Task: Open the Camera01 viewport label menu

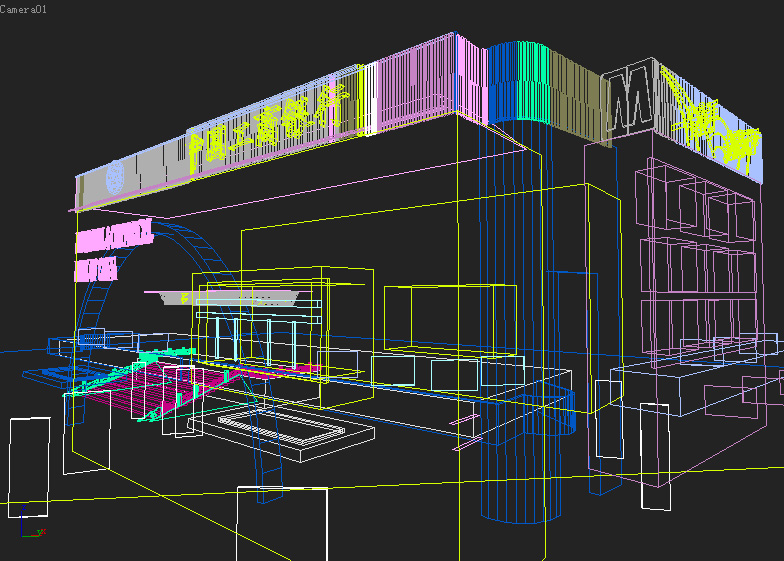Action: 24,9
